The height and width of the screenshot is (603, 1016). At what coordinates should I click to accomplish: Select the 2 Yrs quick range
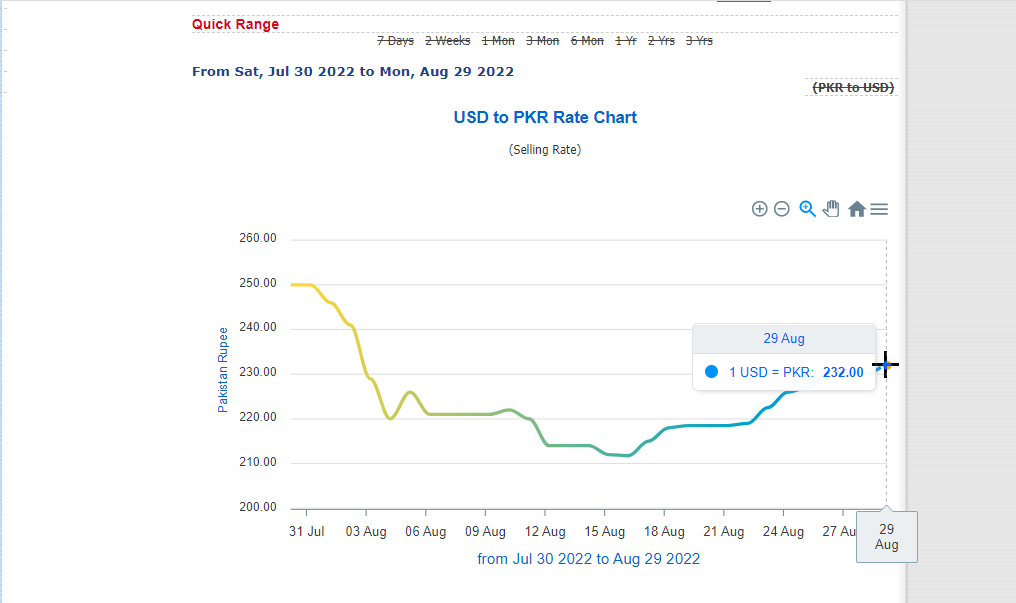point(661,41)
